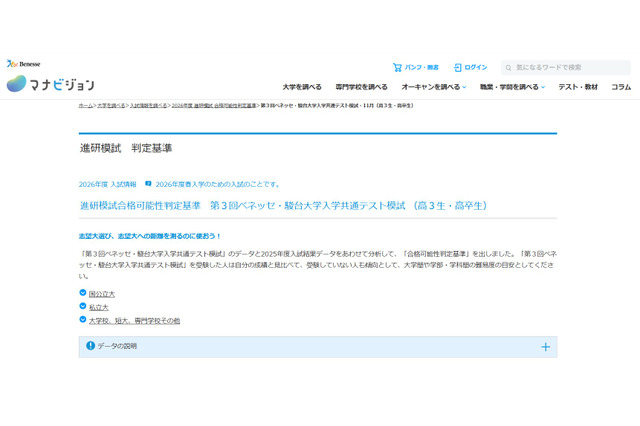Click the 進研模試 判定基準 heading
640x426 pixels.
[126, 148]
